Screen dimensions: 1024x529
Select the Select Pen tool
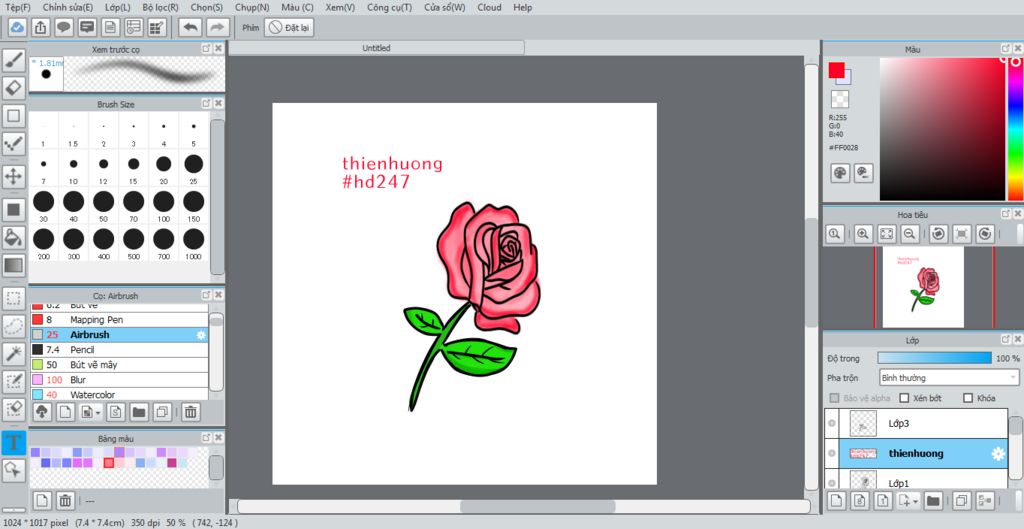point(14,381)
